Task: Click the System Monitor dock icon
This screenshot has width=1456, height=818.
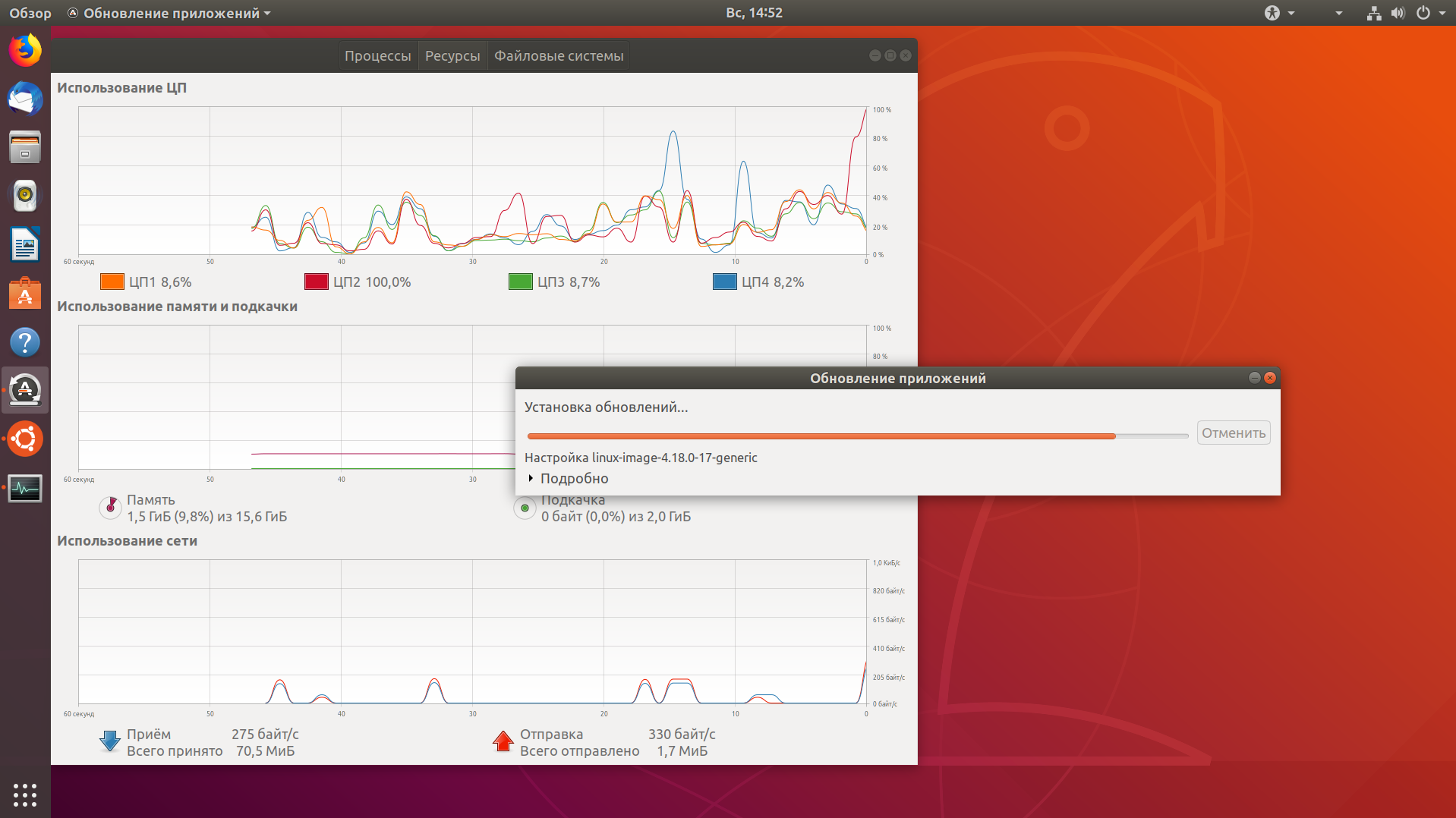Action: (25, 489)
